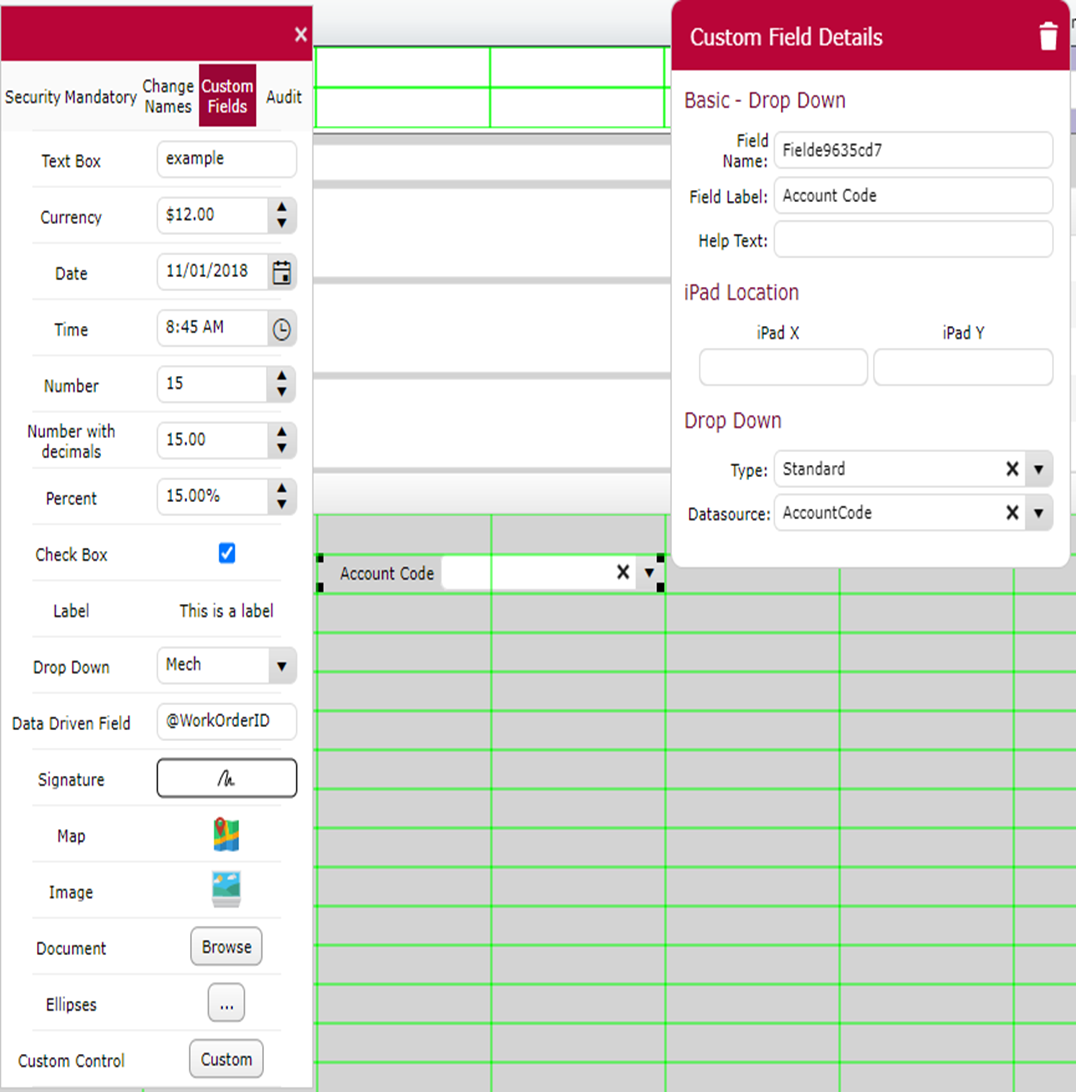The image size is (1076, 1092).
Task: Click the Currency field stepper arrows
Action: point(282,216)
